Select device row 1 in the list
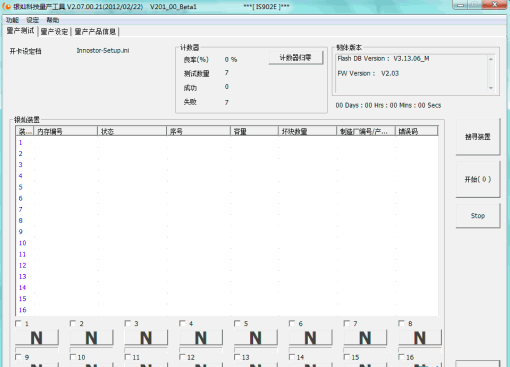Screen dimensions: 510x367 (x=227, y=142)
